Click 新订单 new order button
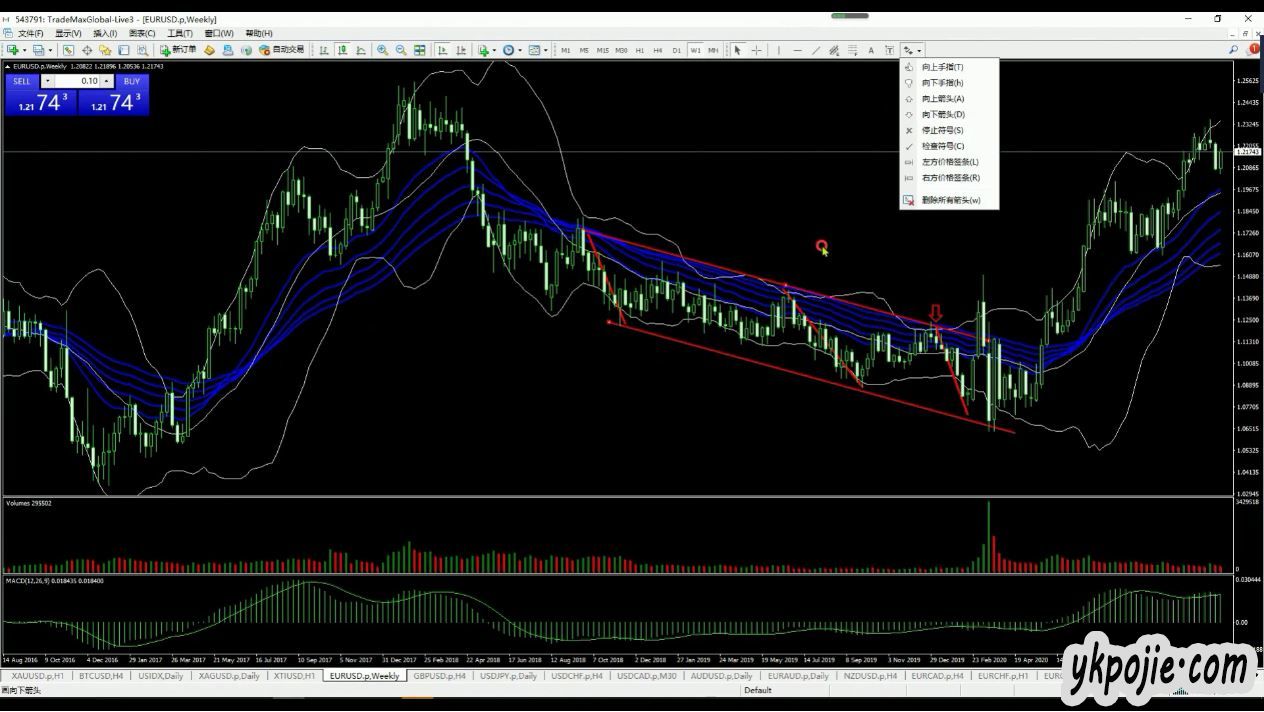Viewport: 1264px width, 712px height. coord(178,50)
